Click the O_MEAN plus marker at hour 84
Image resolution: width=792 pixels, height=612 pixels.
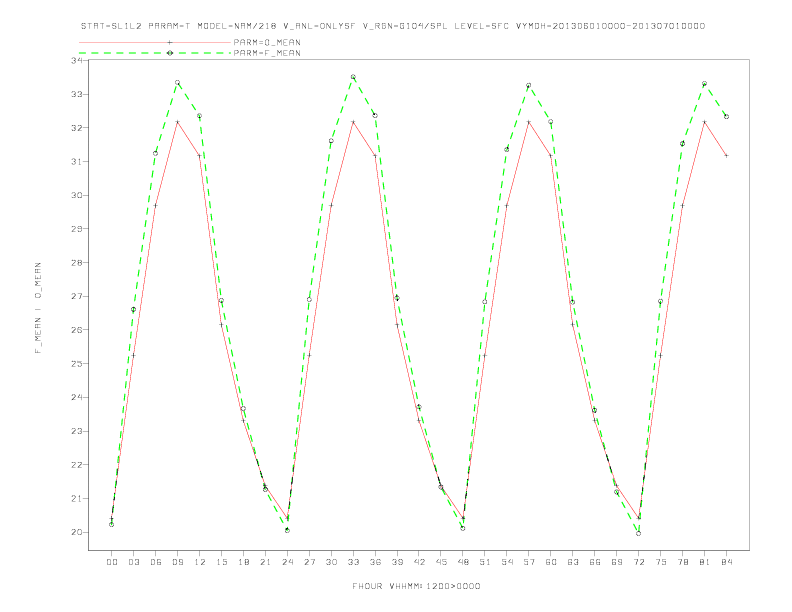coord(726,156)
